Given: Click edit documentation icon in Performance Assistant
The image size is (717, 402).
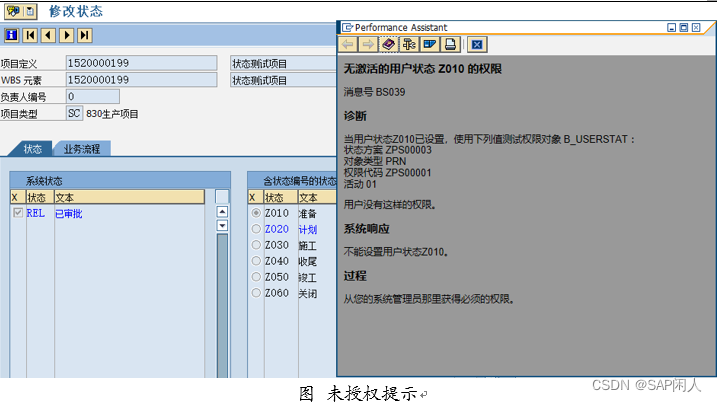Looking at the screenshot, I should (429, 44).
